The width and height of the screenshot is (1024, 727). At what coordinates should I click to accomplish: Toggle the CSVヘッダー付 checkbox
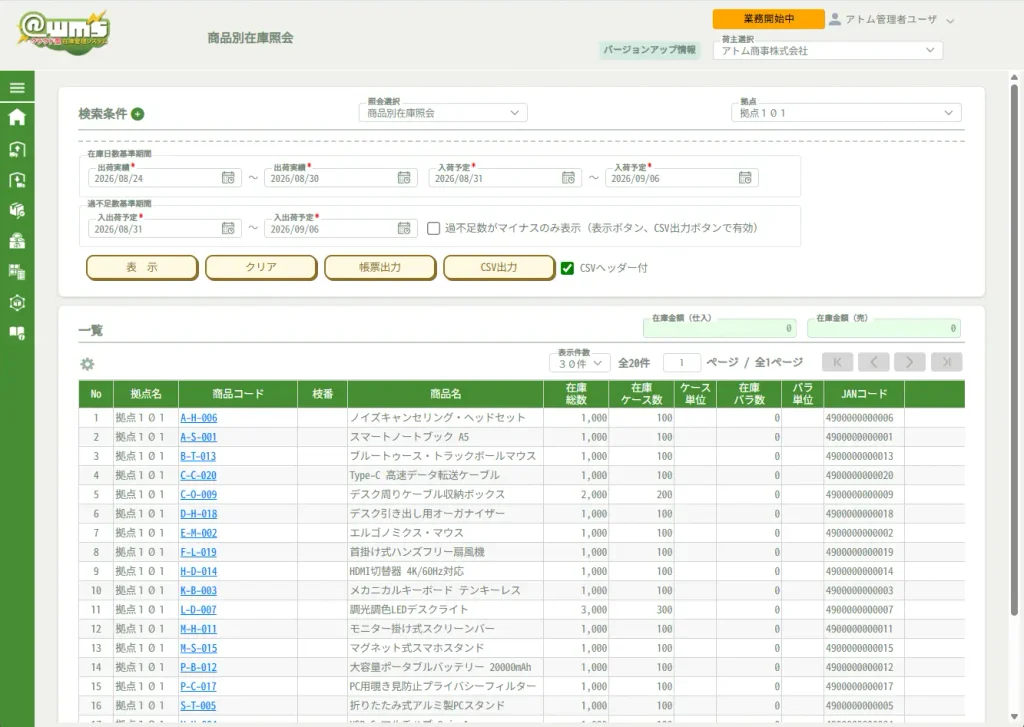point(567,268)
